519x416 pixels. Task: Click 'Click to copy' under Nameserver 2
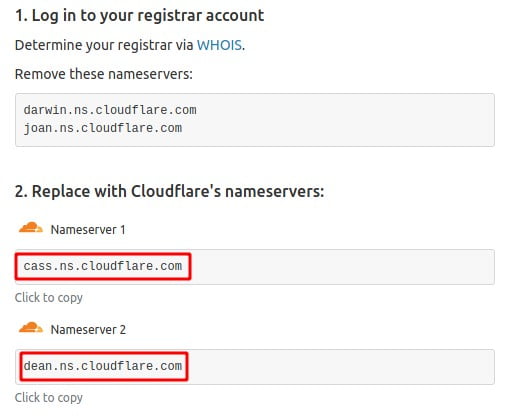coord(49,397)
